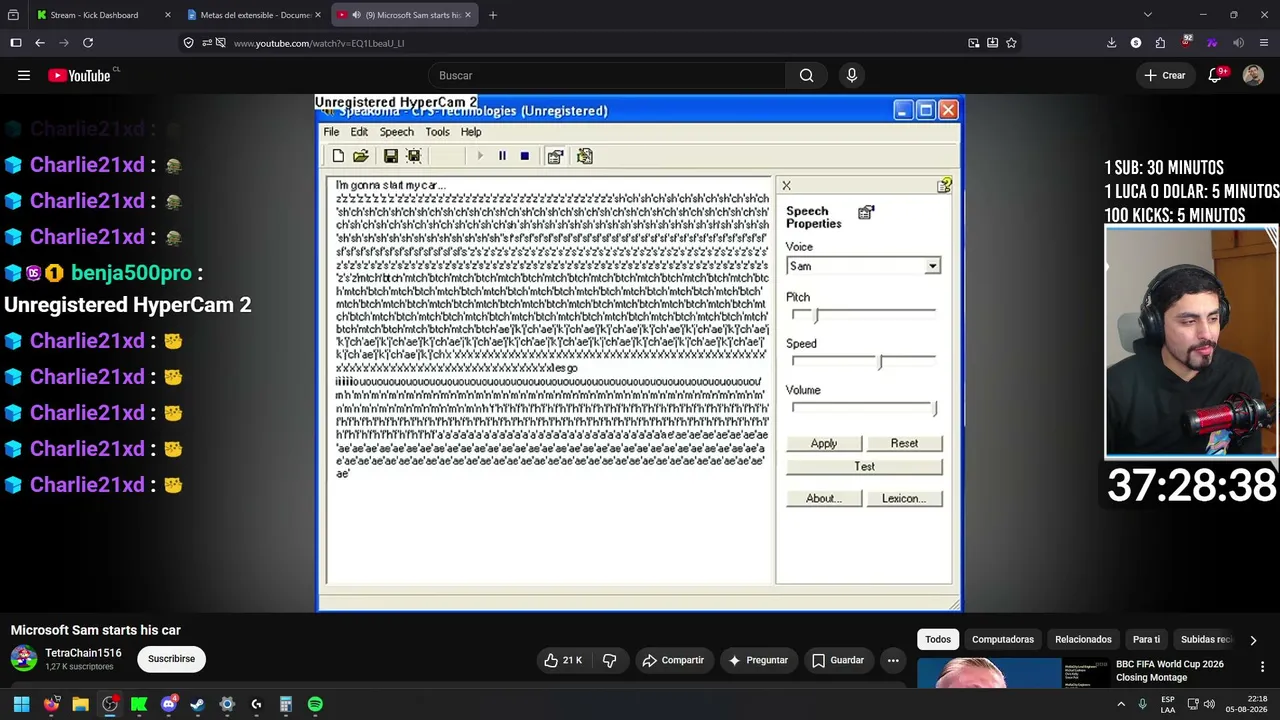
Task: Open TetraChain1516 channel avatar
Action: coord(24,659)
